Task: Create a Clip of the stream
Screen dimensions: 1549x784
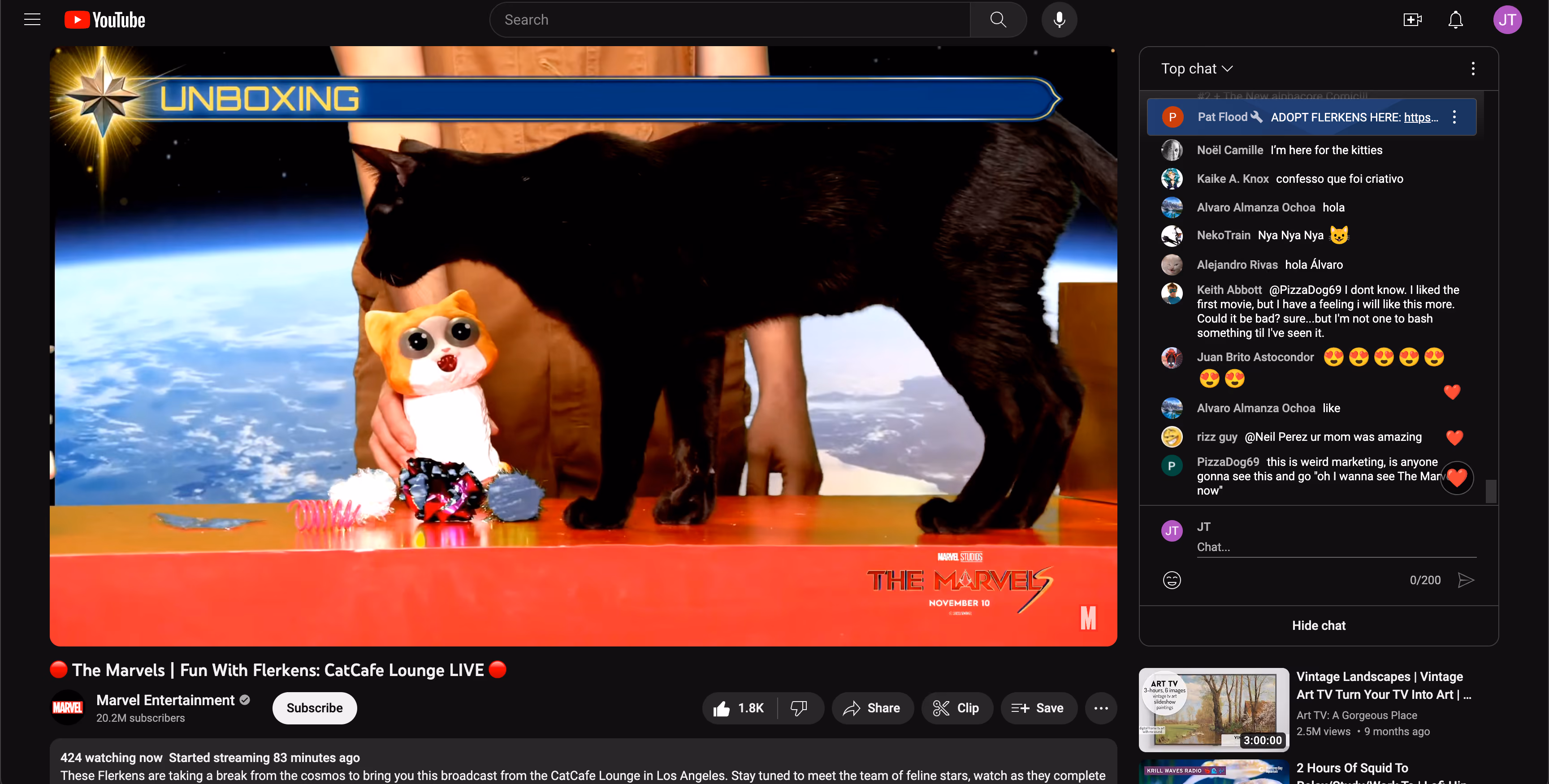Action: click(x=957, y=708)
